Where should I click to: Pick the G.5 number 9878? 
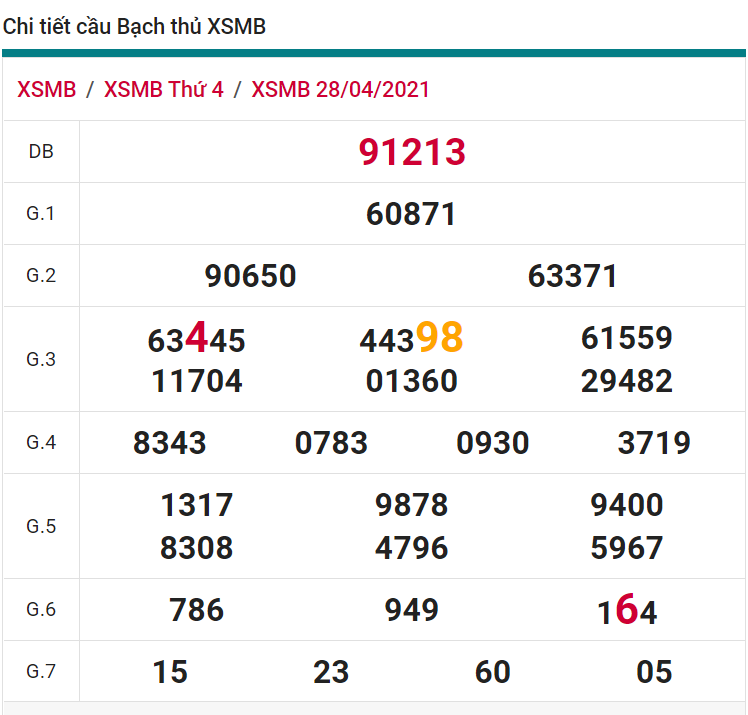(x=411, y=505)
